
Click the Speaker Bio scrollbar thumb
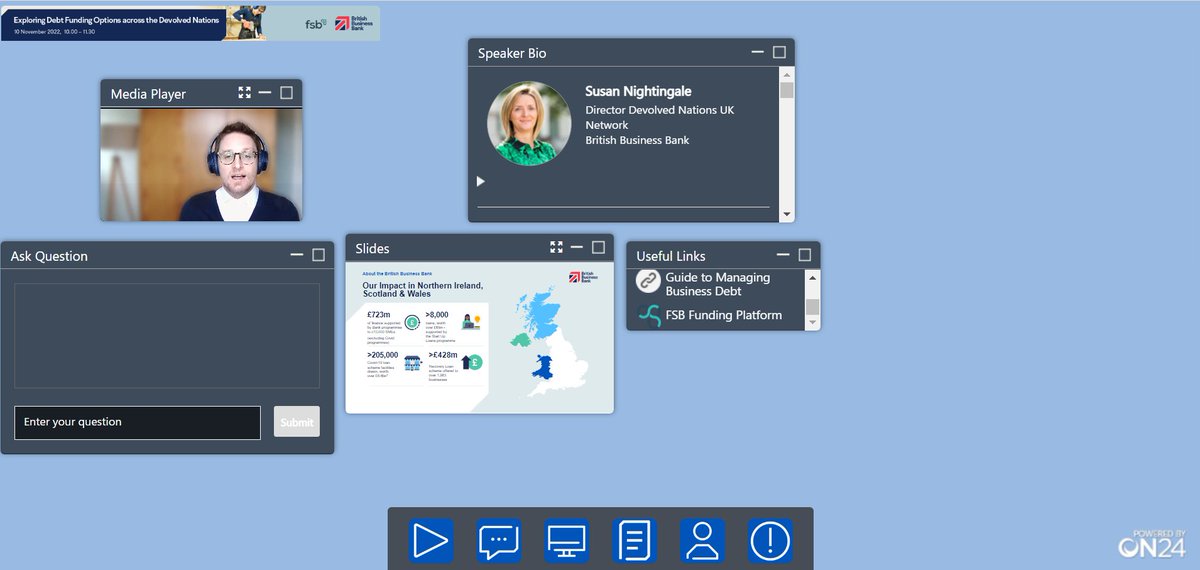tap(787, 90)
